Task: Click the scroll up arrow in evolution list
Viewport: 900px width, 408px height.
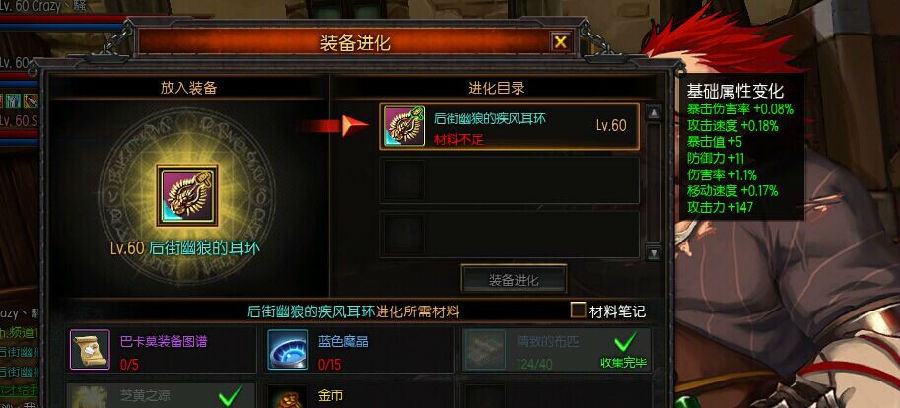Action: pos(653,112)
